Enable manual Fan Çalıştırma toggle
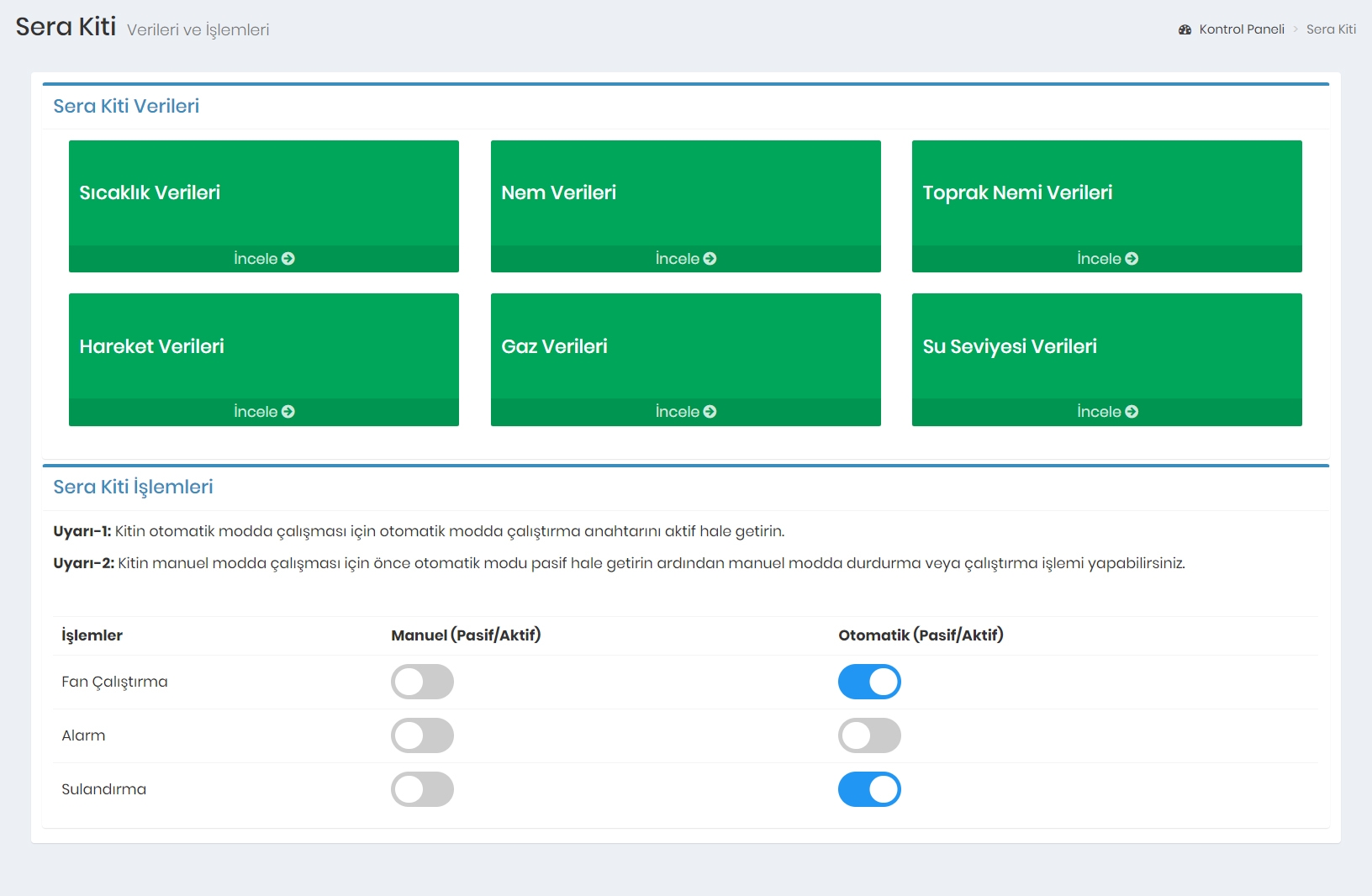Screen dimensions: 1372x896 (x=422, y=682)
